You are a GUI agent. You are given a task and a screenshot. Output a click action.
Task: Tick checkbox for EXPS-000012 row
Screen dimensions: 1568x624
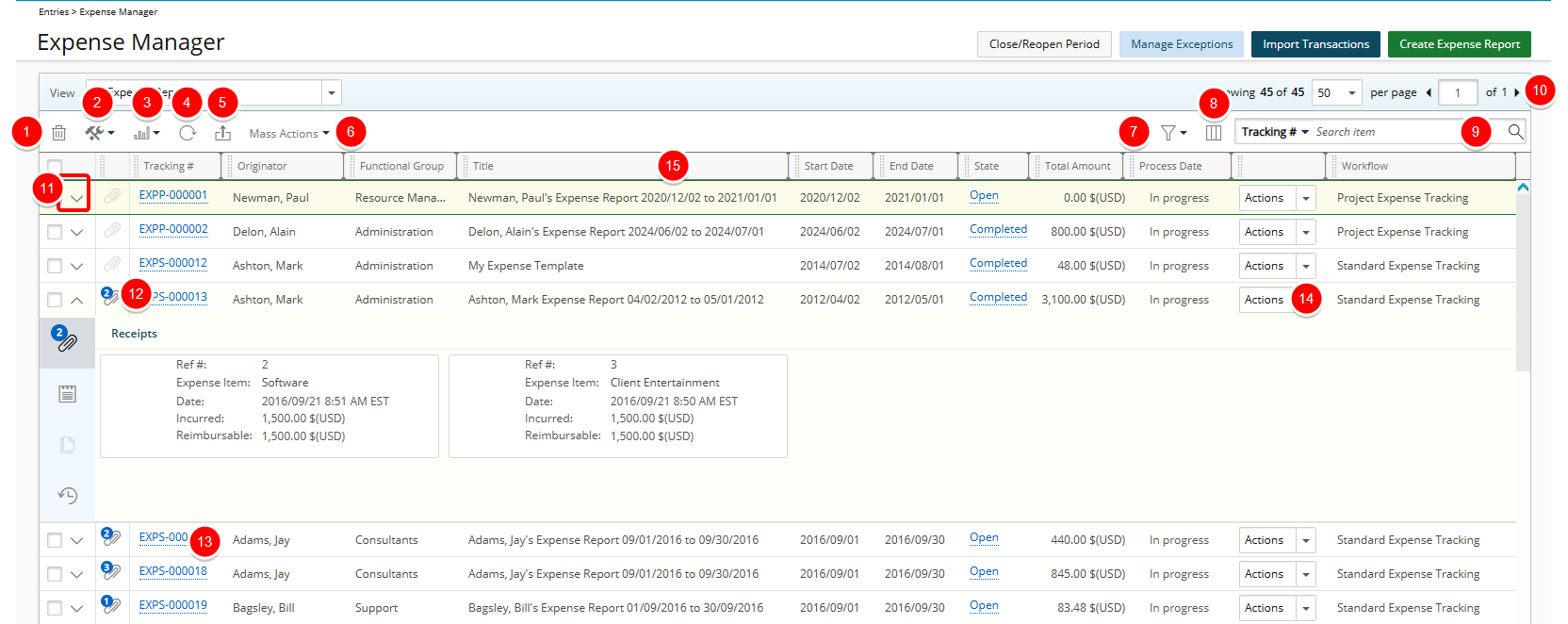pyautogui.click(x=55, y=266)
